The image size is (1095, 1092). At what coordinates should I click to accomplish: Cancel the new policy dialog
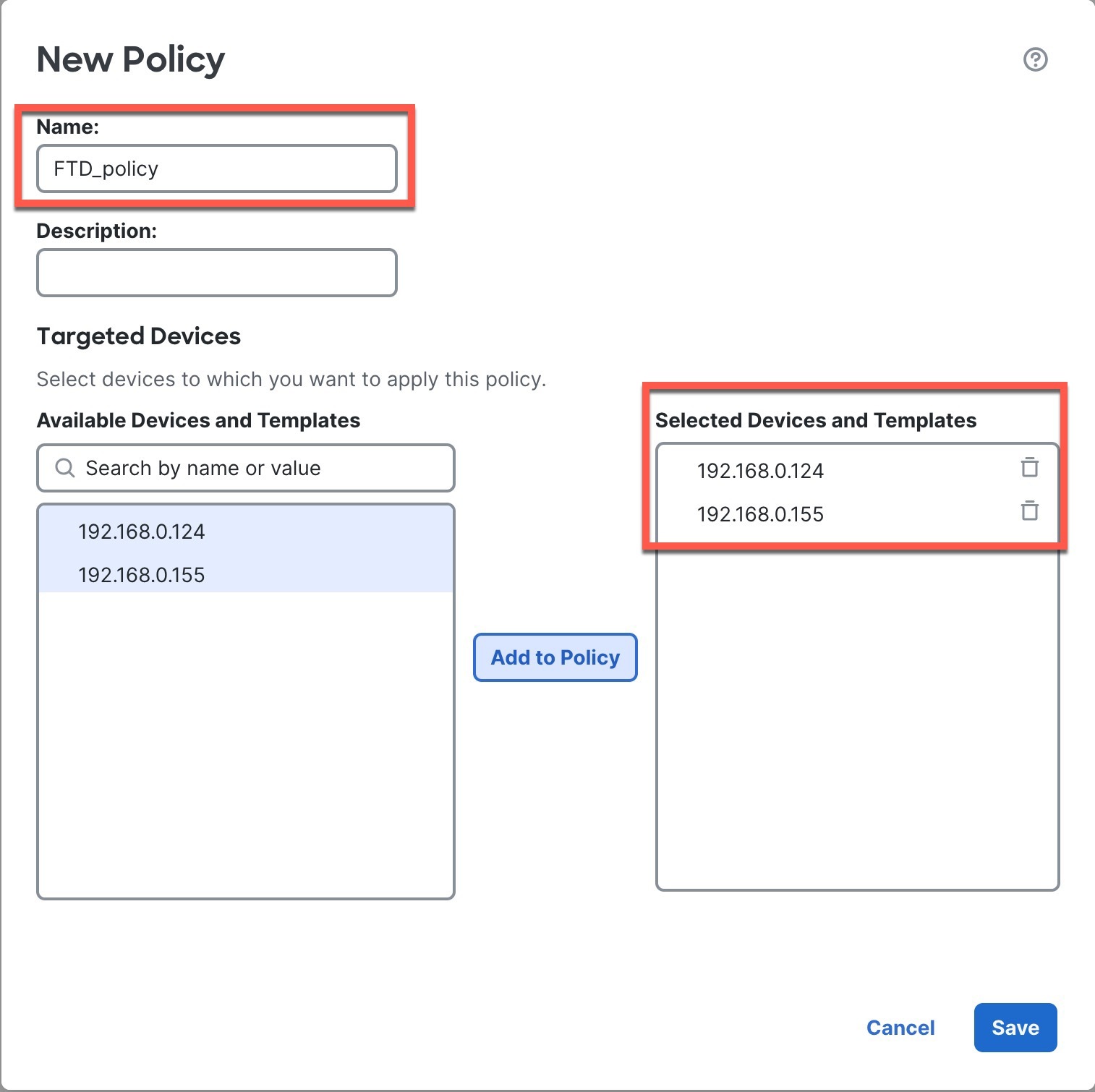900,1028
